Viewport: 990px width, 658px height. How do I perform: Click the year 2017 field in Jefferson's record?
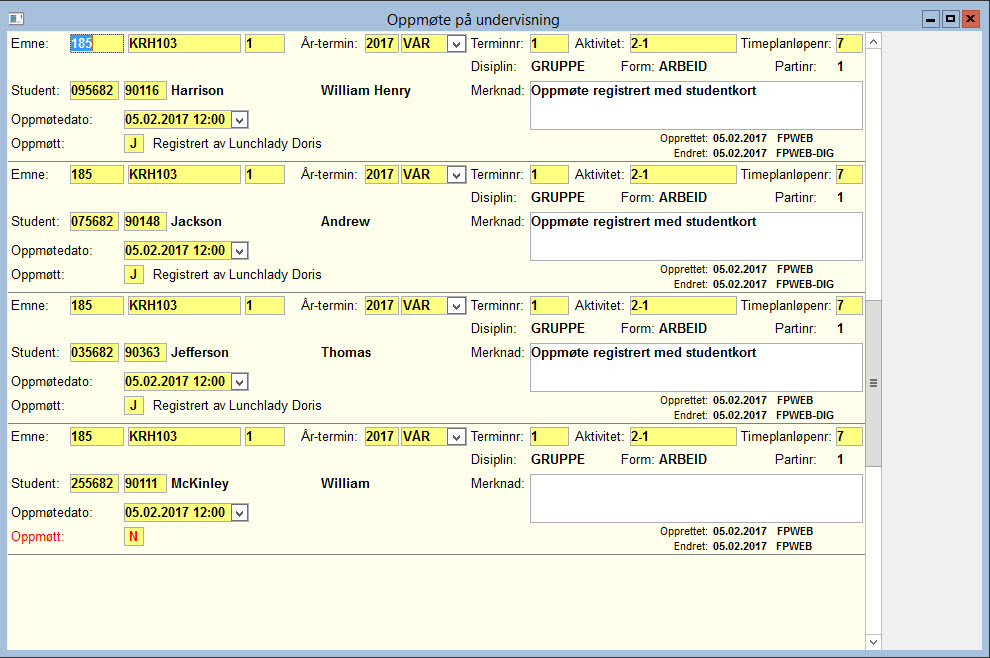tap(381, 306)
